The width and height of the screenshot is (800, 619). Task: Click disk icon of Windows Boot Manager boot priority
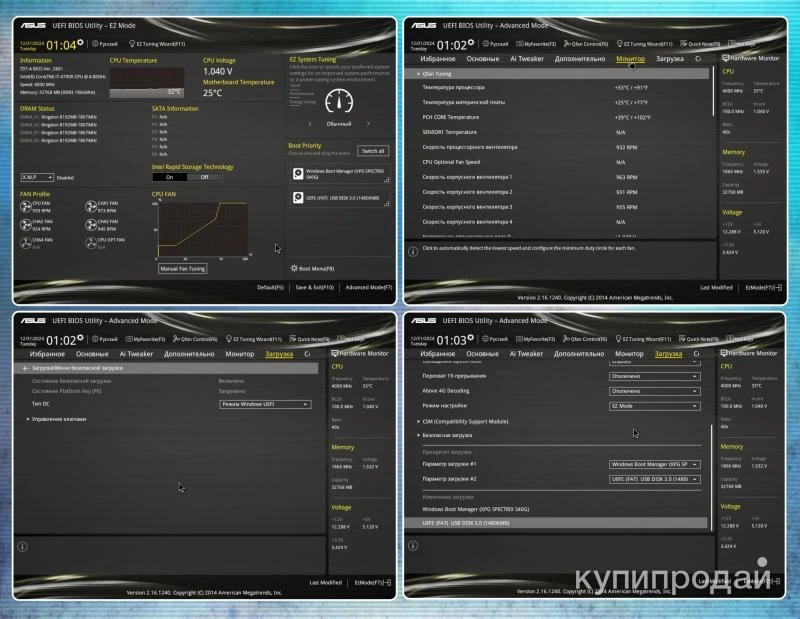click(298, 173)
